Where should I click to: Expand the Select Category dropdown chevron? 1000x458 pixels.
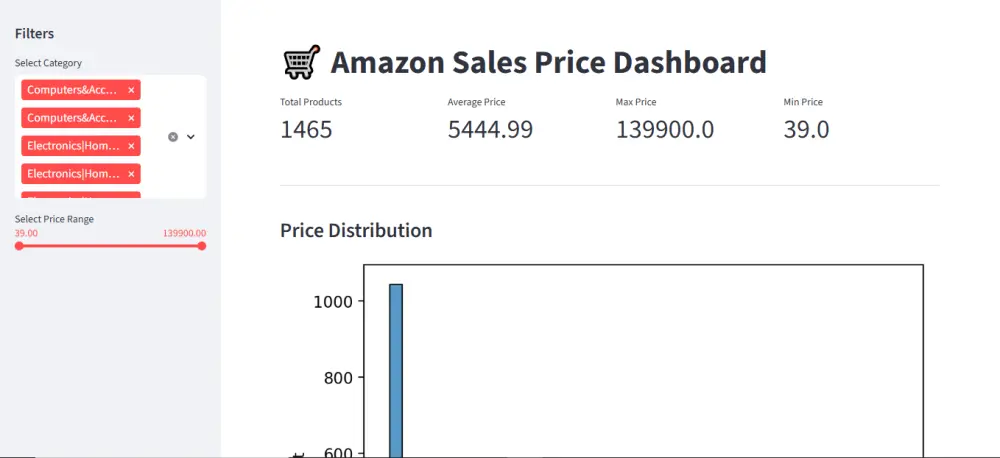point(191,136)
